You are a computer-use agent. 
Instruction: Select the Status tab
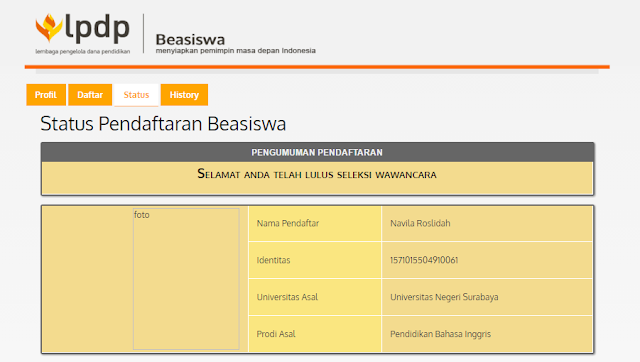[x=136, y=95]
